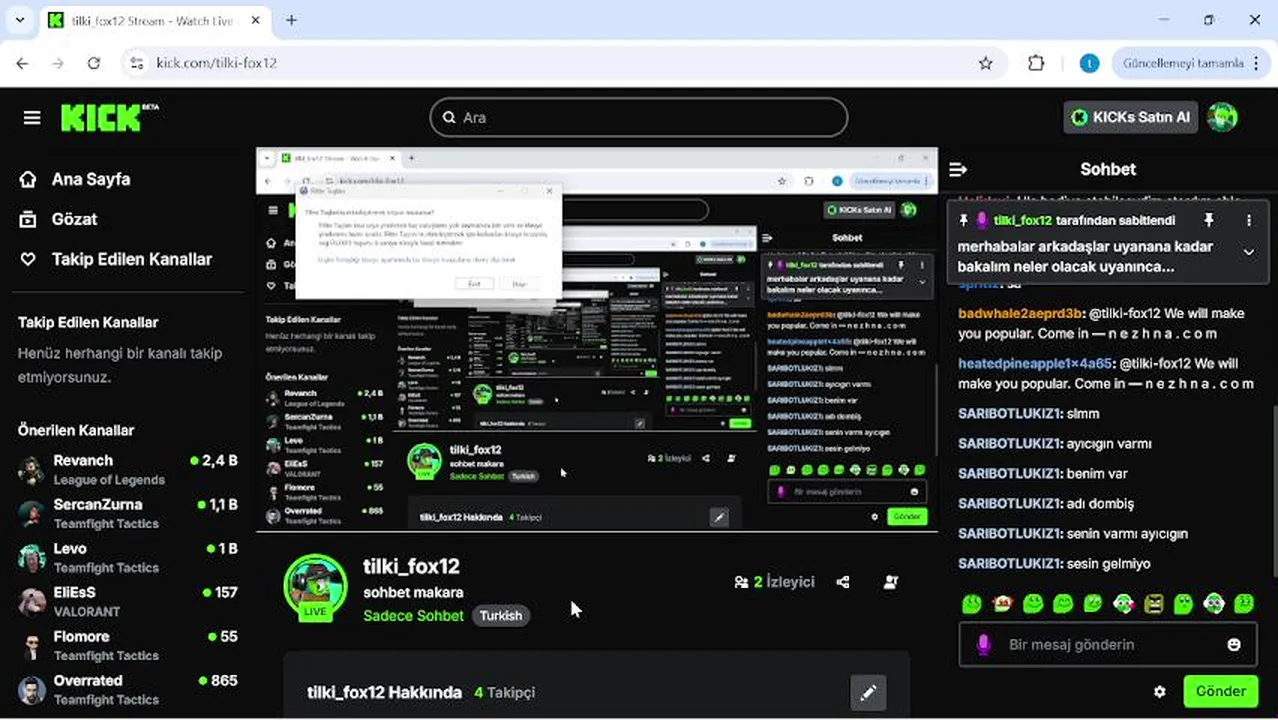
Task: Open Levo recommended channel
Action: pos(128,557)
